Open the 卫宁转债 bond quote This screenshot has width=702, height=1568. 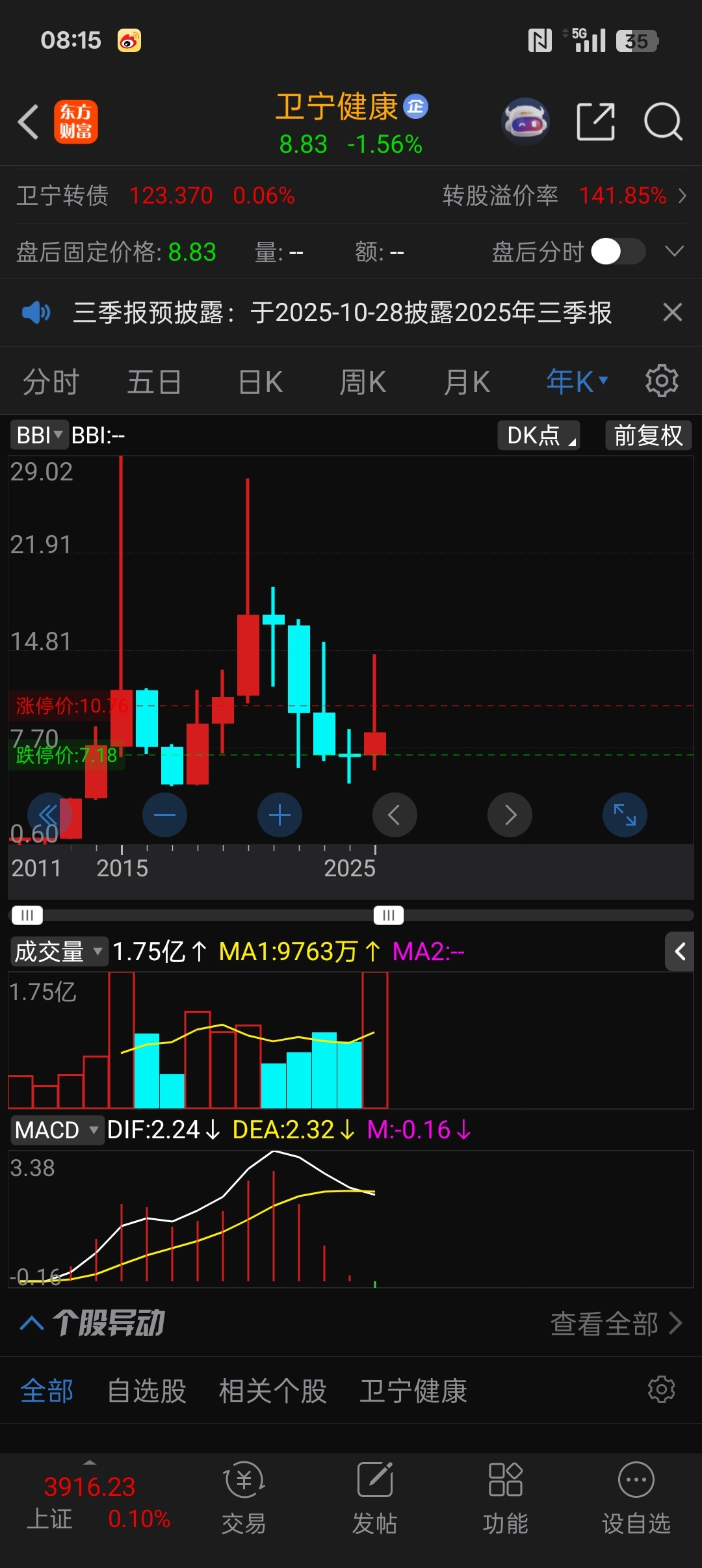(156, 195)
